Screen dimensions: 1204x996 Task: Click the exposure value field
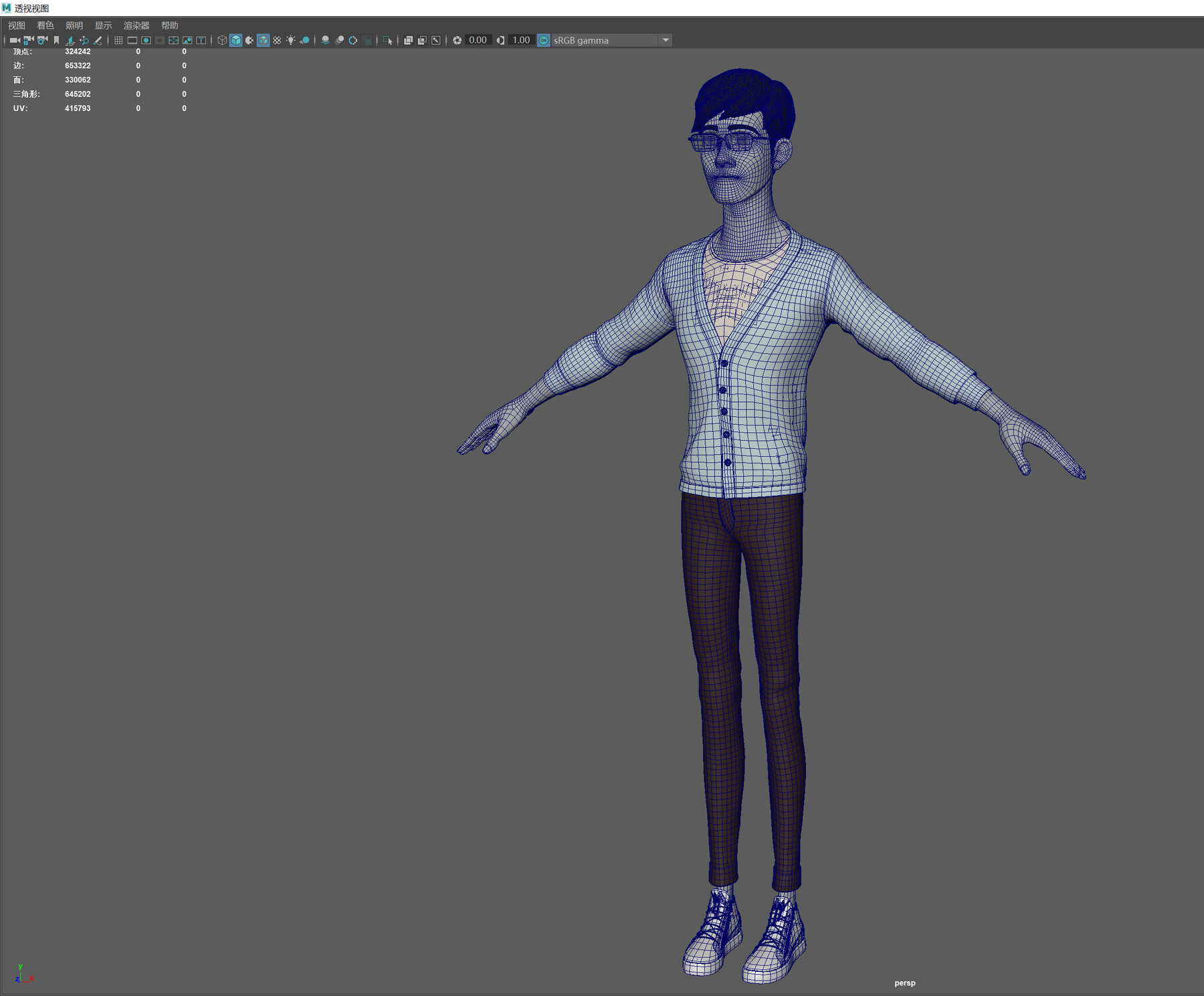tap(477, 40)
